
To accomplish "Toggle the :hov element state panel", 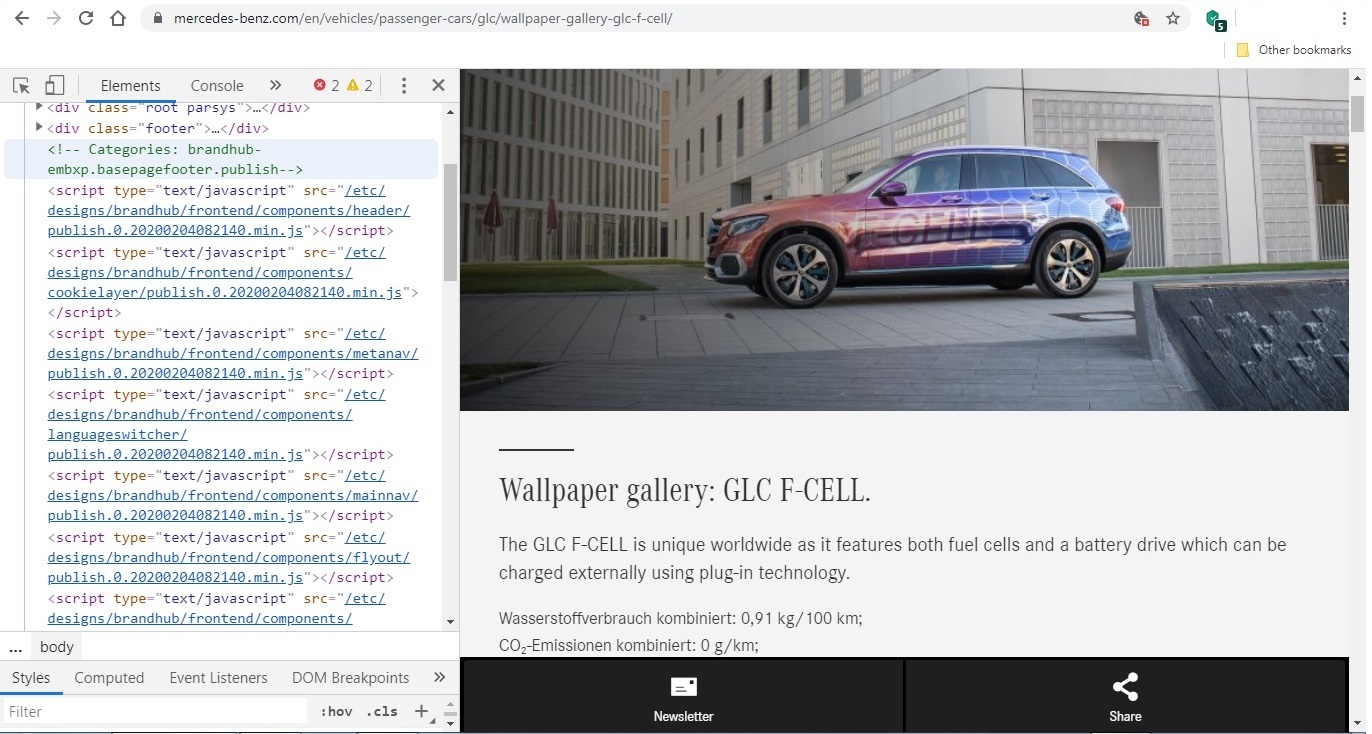I will [337, 712].
